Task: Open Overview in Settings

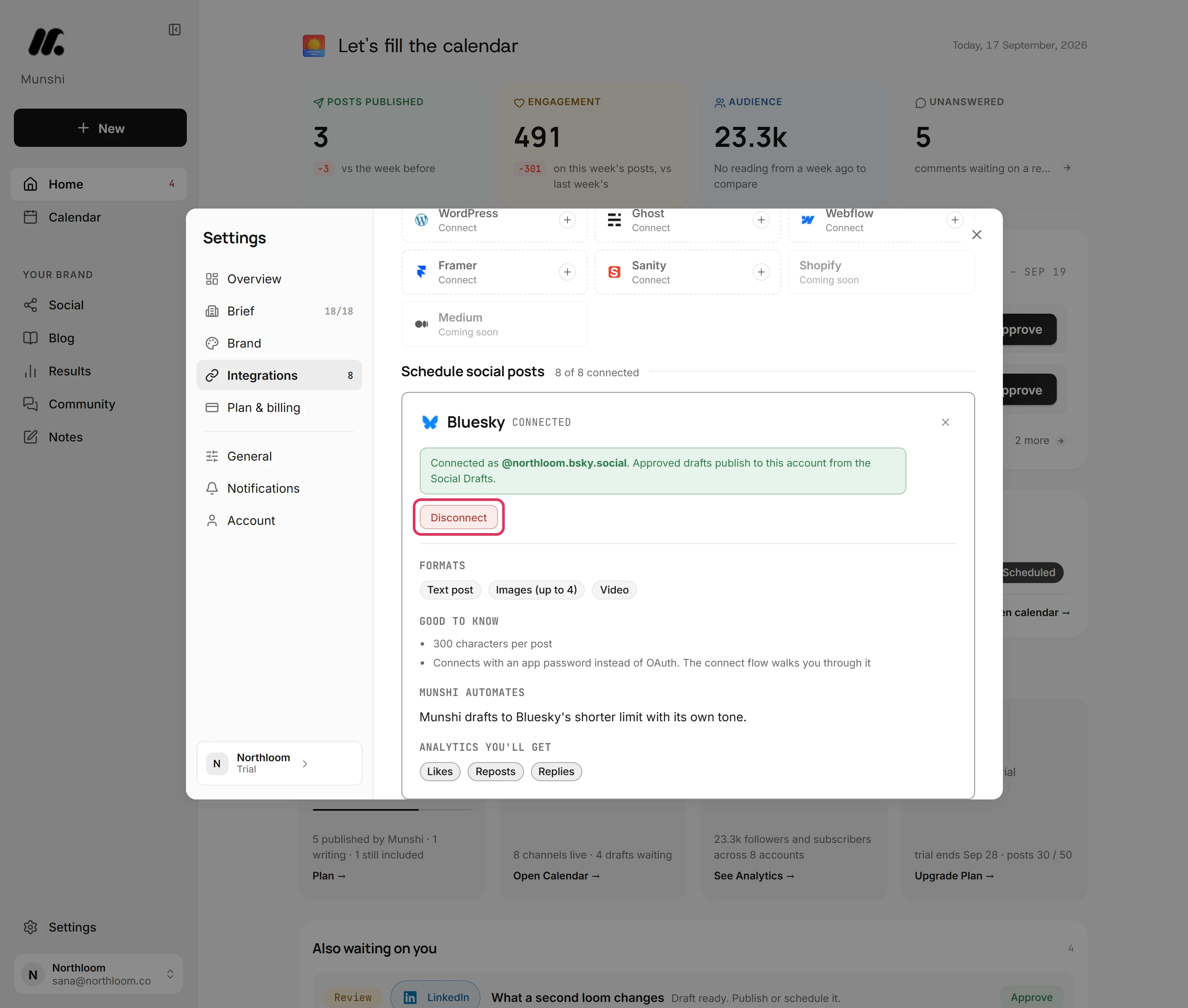Action: 279,279
